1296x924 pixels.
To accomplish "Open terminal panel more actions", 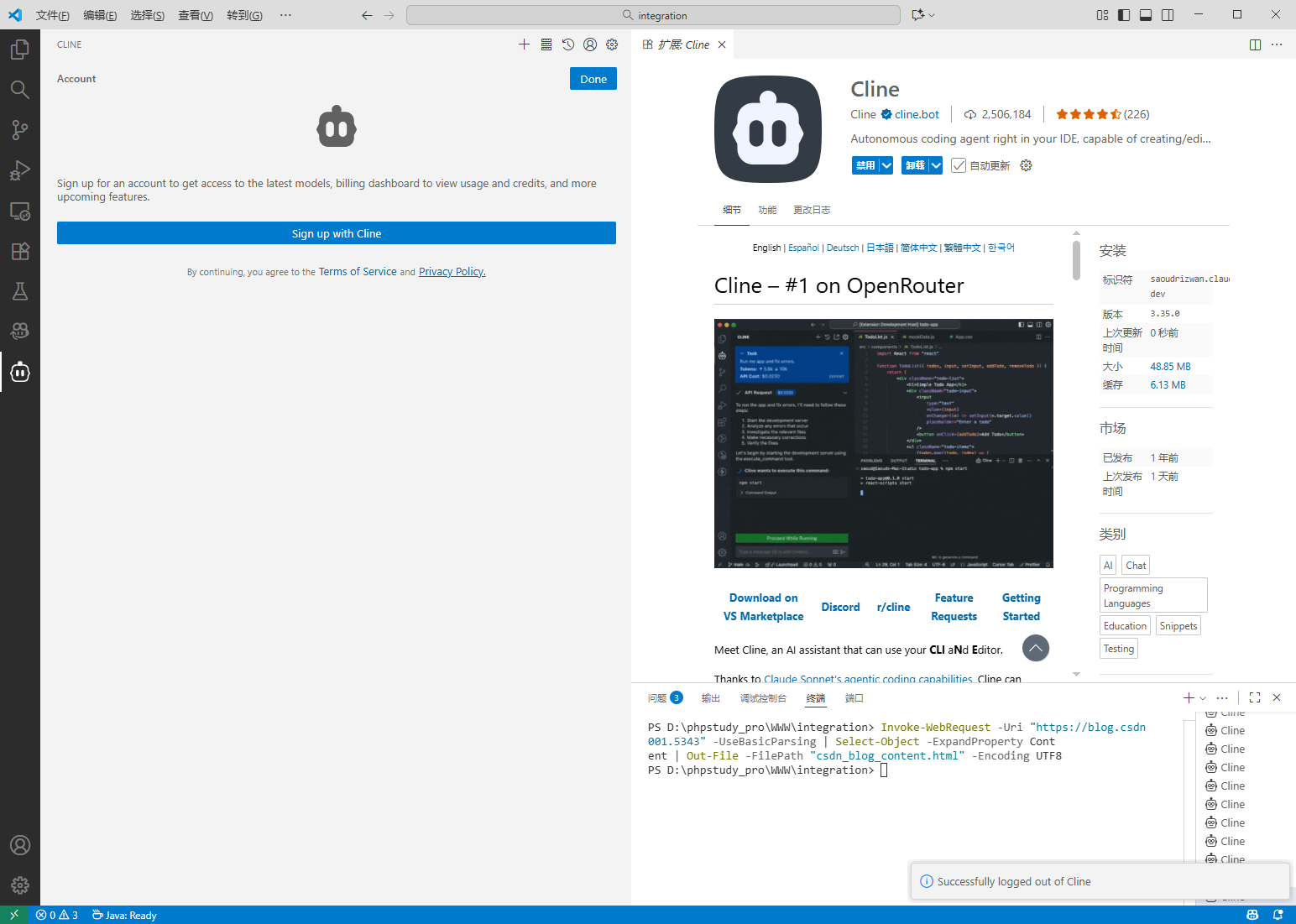I will click(1222, 698).
